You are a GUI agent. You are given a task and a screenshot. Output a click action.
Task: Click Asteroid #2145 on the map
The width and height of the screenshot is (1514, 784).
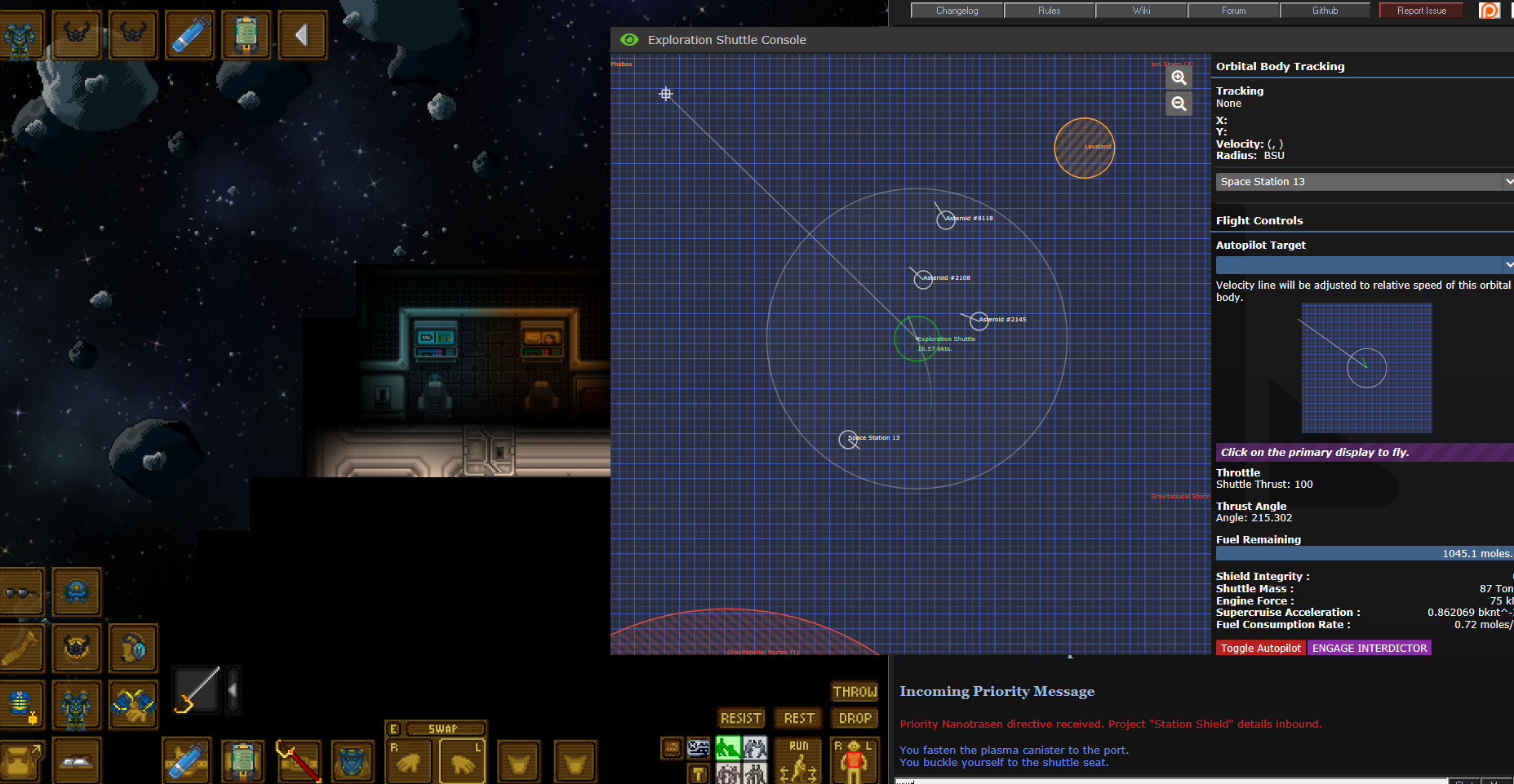tap(979, 321)
